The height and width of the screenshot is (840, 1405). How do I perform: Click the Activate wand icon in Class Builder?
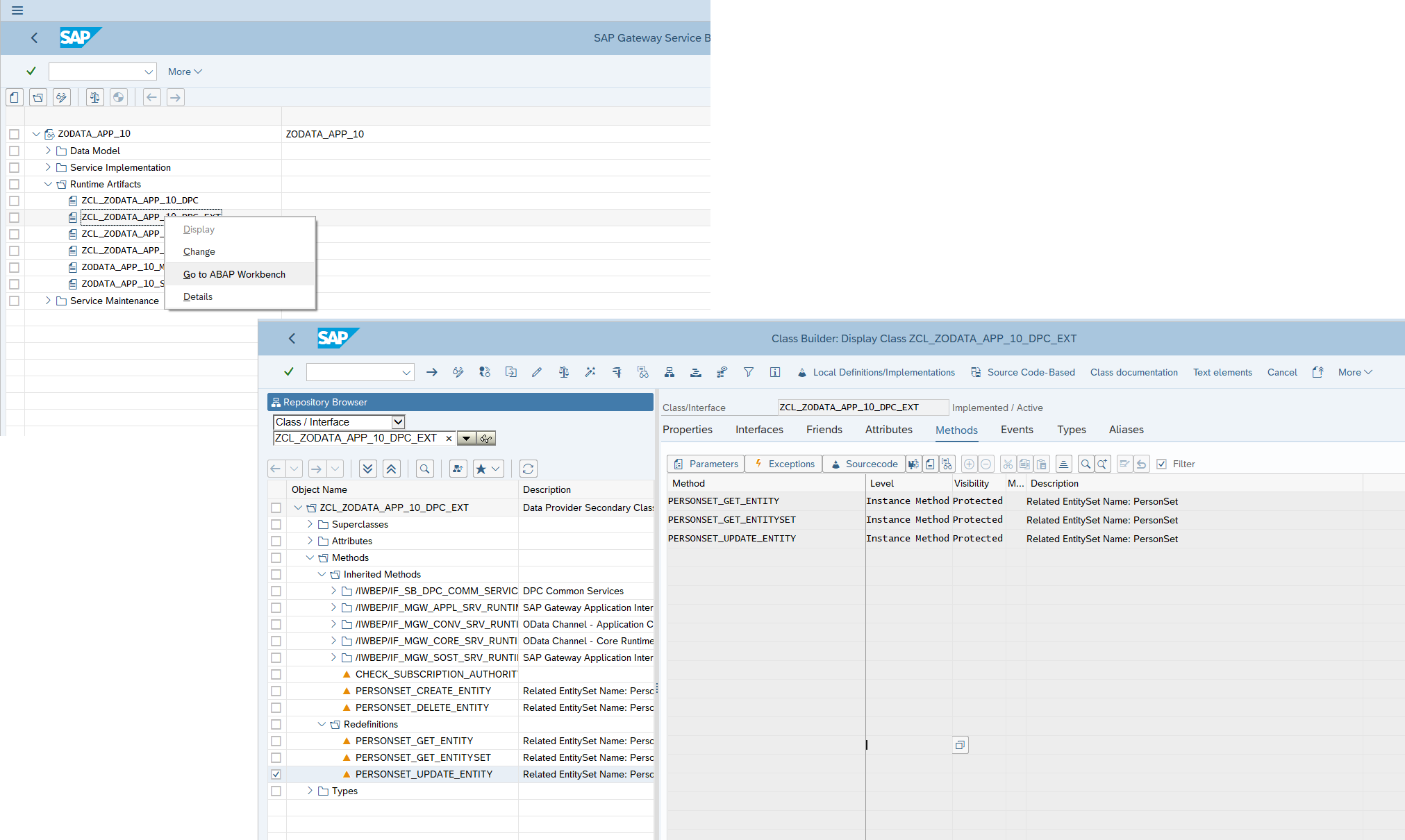[590, 372]
